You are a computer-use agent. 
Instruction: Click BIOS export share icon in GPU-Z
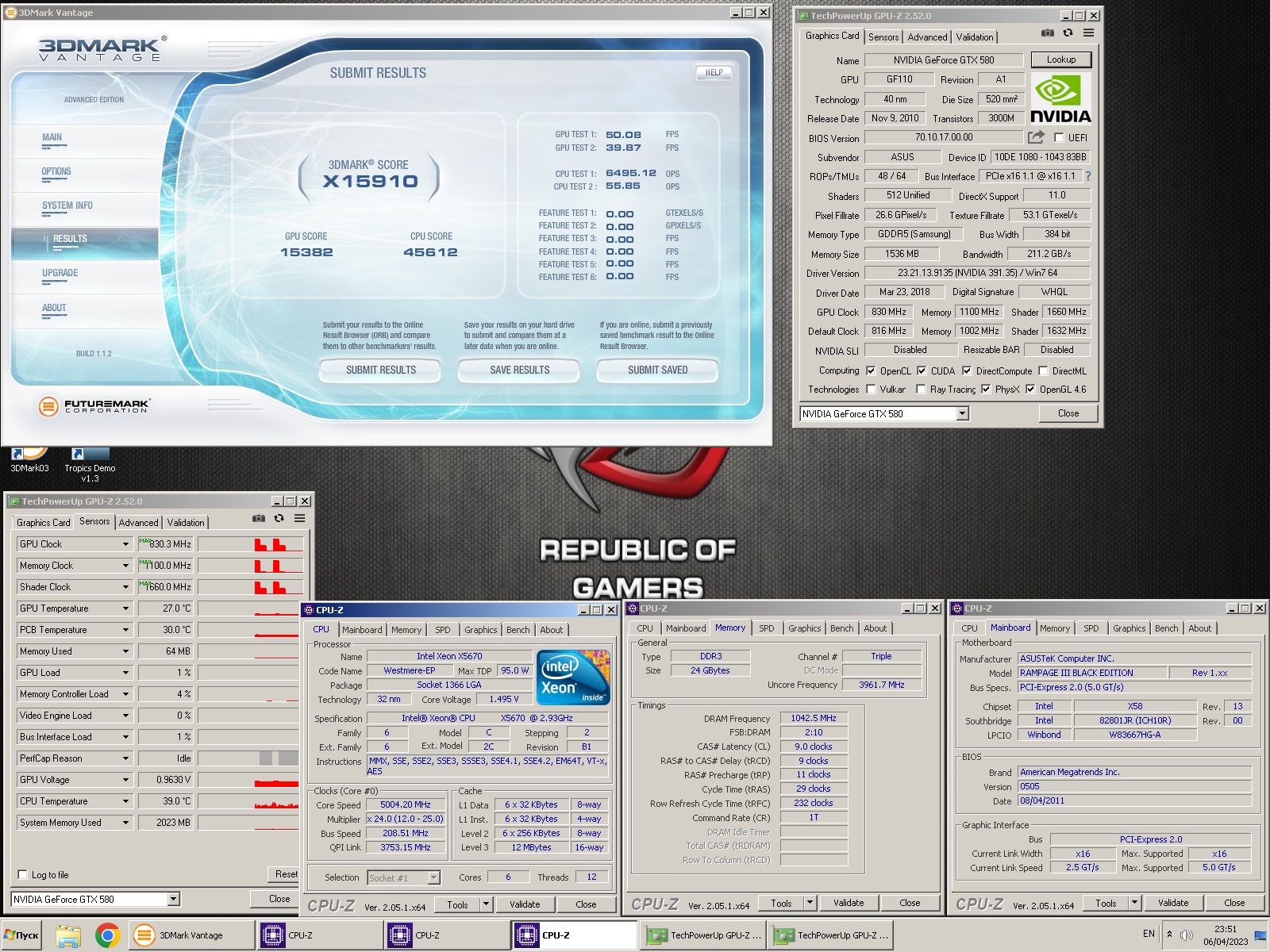coord(1036,137)
